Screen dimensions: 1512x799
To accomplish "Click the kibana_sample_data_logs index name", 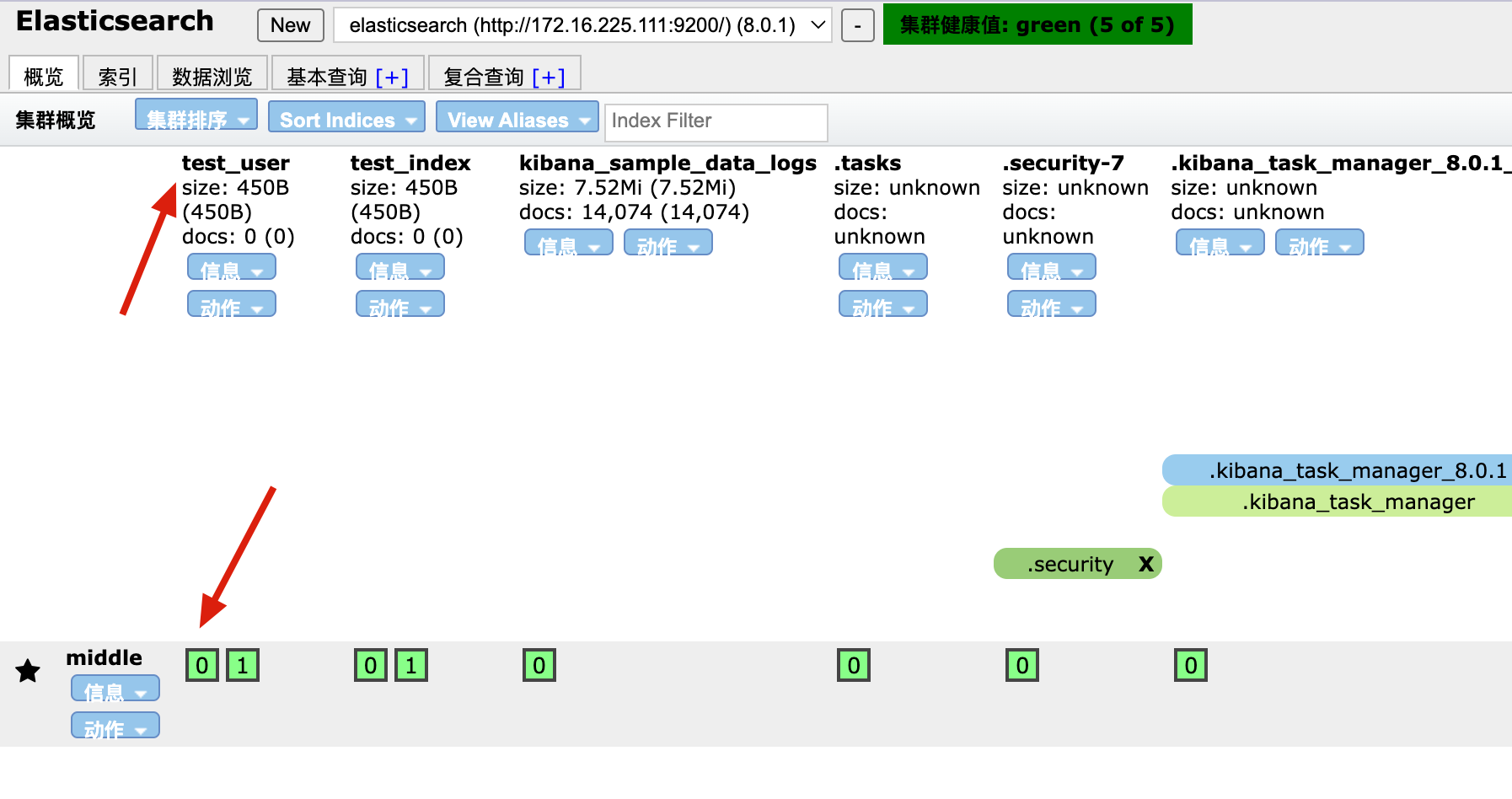I will click(668, 163).
